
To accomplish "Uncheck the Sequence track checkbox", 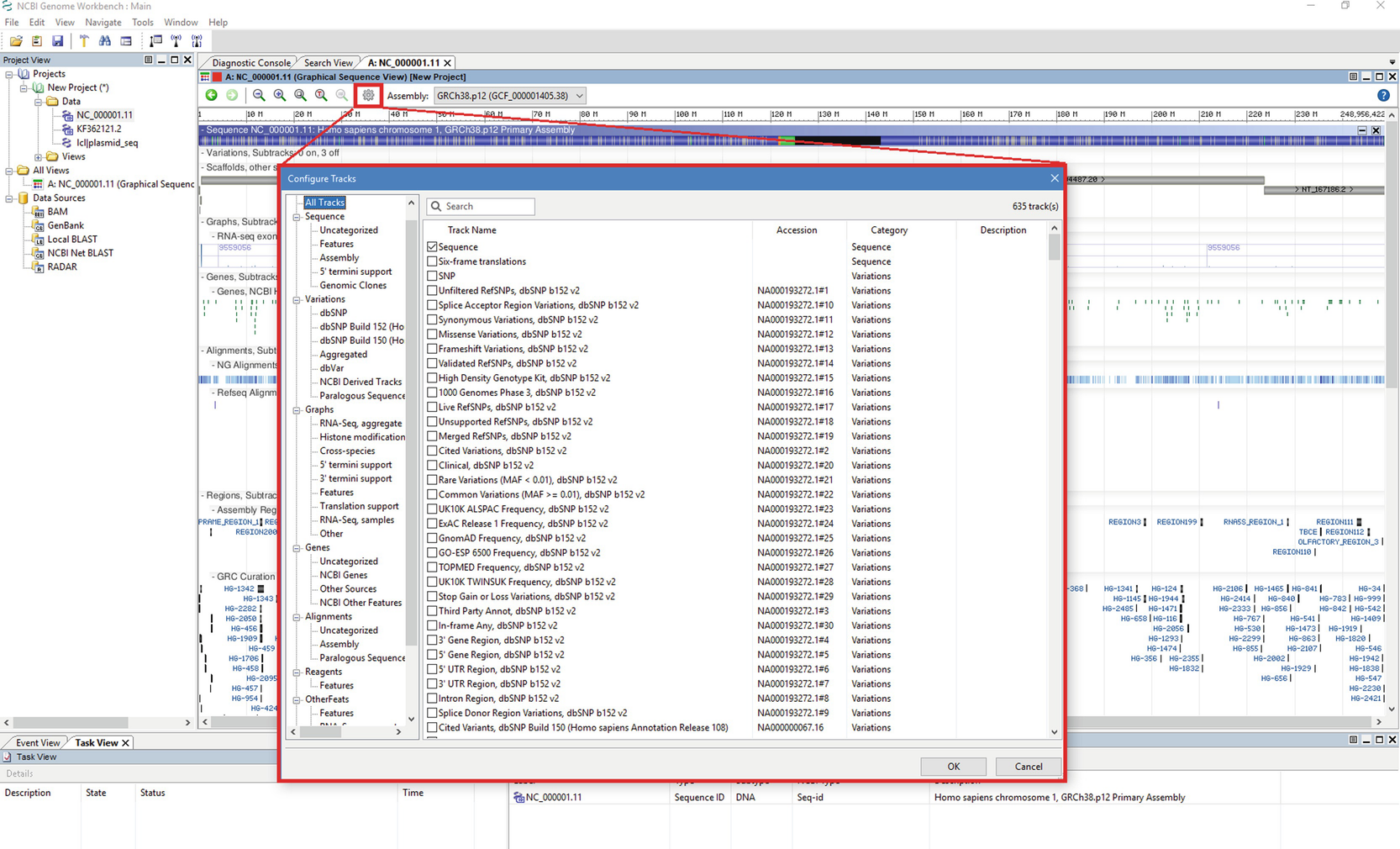I will (x=432, y=246).
